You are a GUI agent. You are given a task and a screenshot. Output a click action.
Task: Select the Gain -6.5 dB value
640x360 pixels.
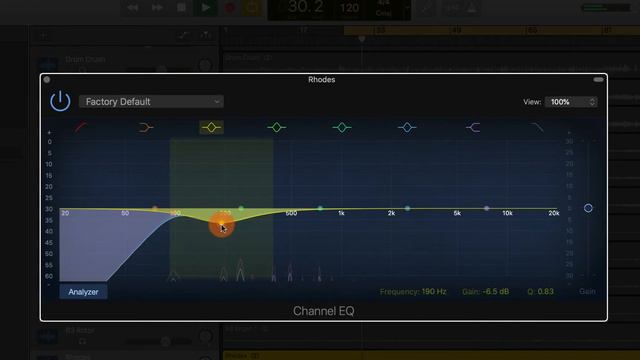[x=496, y=292]
